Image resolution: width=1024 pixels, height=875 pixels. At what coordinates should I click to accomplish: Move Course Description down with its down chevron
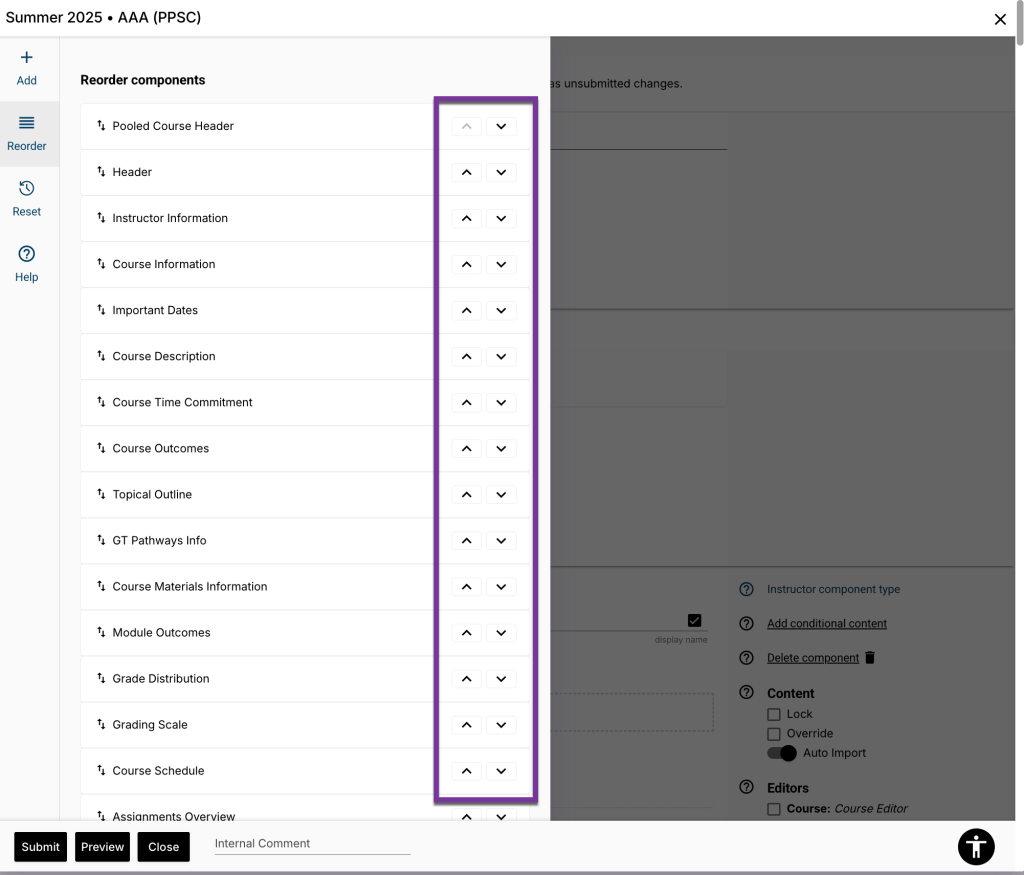click(501, 356)
